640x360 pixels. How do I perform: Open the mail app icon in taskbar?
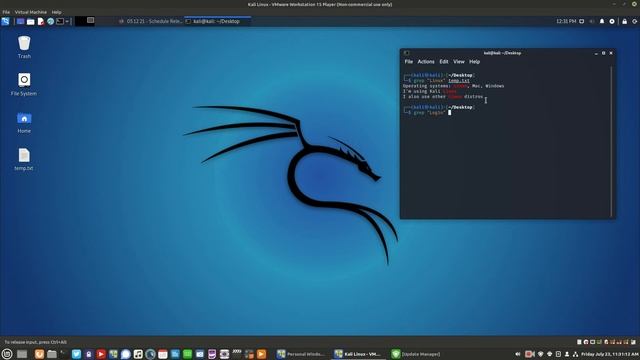(x=200, y=354)
